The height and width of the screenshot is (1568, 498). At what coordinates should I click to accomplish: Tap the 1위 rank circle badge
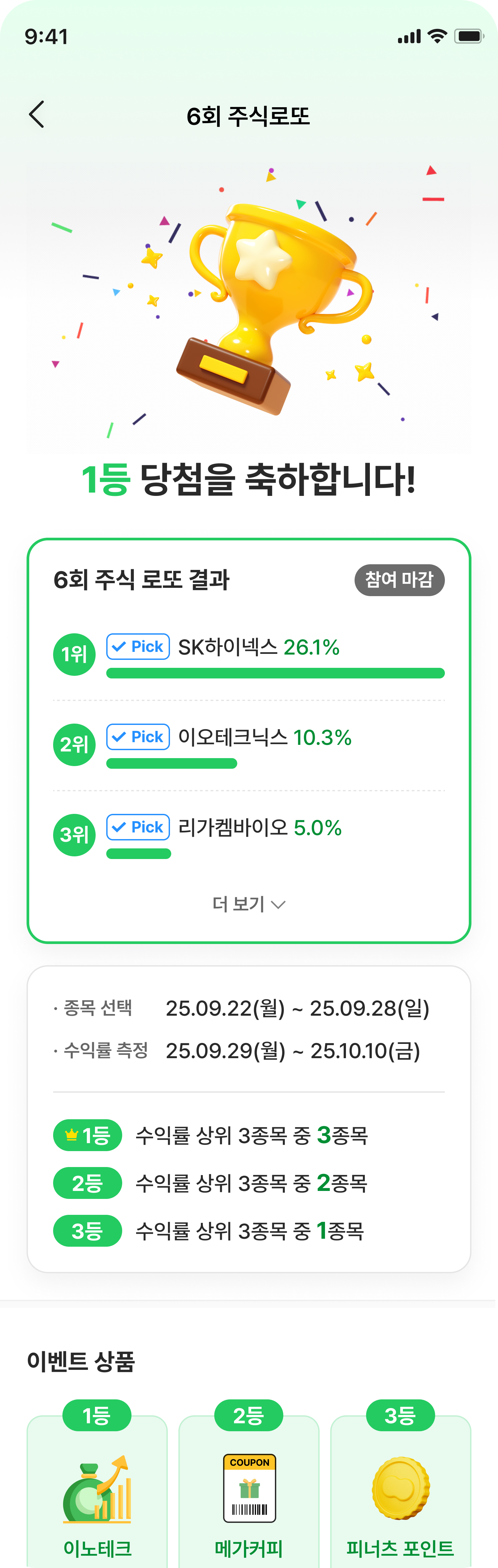click(x=74, y=654)
